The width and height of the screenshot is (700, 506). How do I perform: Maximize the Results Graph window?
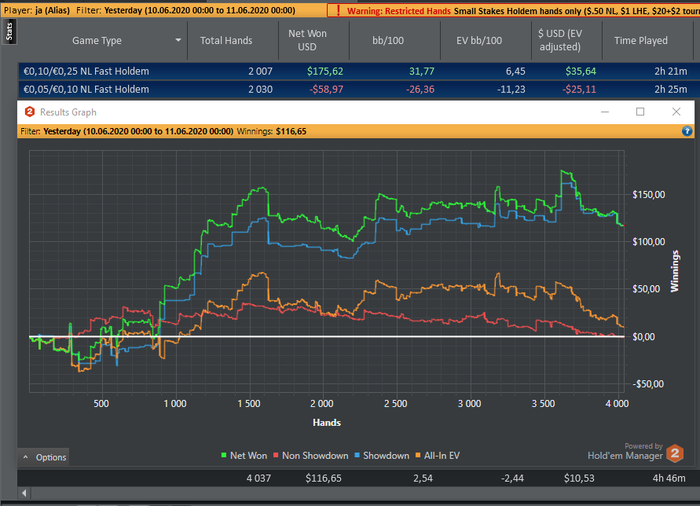pyautogui.click(x=640, y=112)
